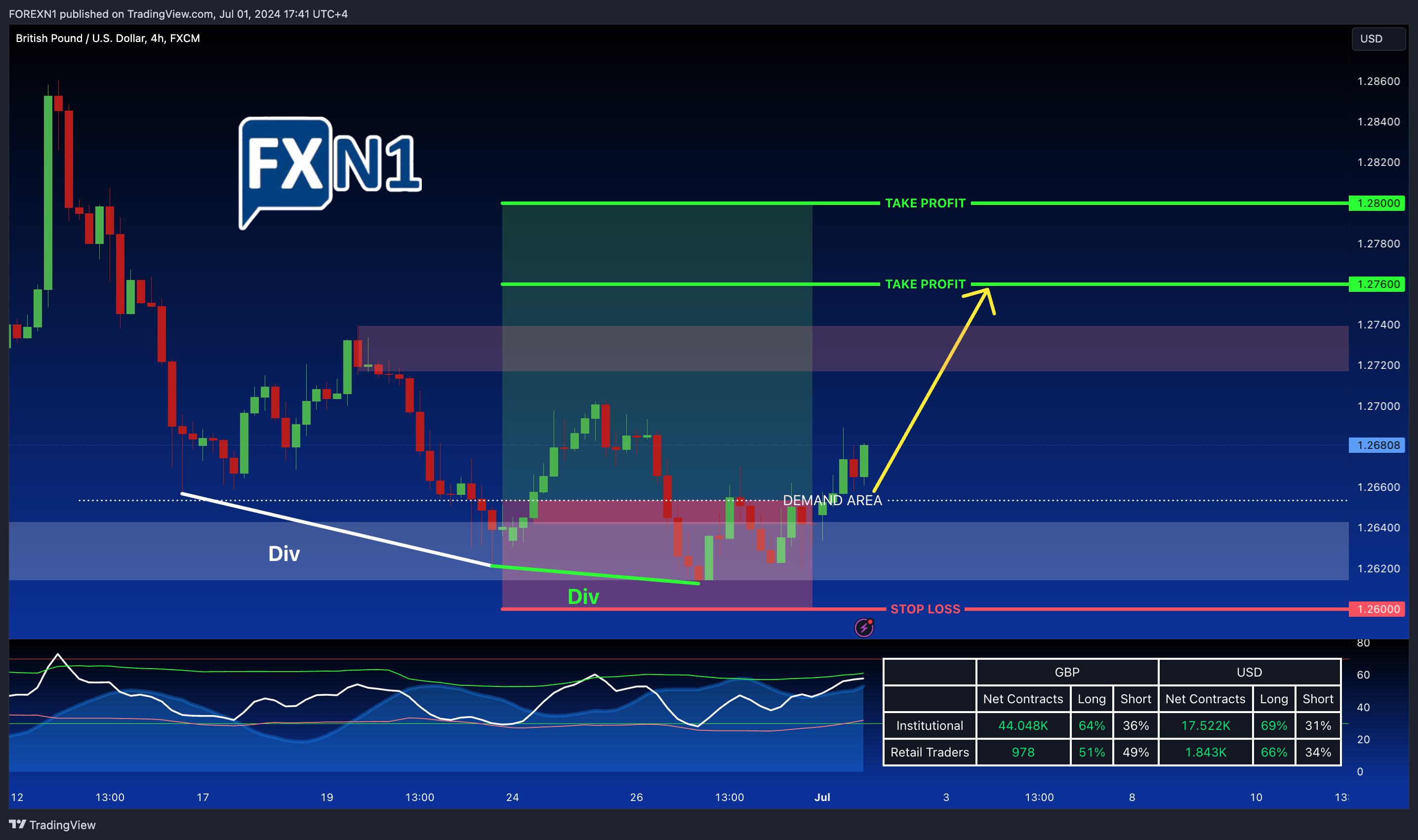Click retail GBP short 49% cell
Screen dimensions: 1418x840
pyautogui.click(x=1135, y=752)
